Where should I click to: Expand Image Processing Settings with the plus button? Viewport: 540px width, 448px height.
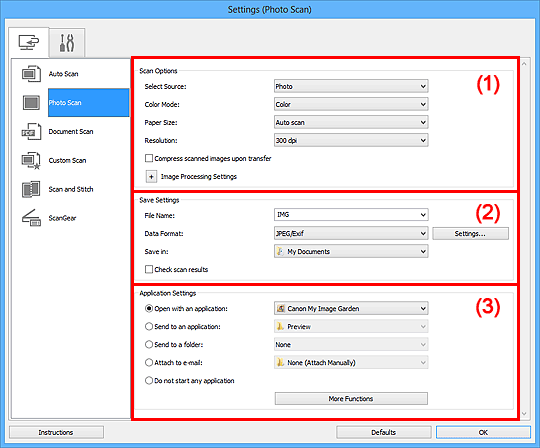click(x=151, y=177)
